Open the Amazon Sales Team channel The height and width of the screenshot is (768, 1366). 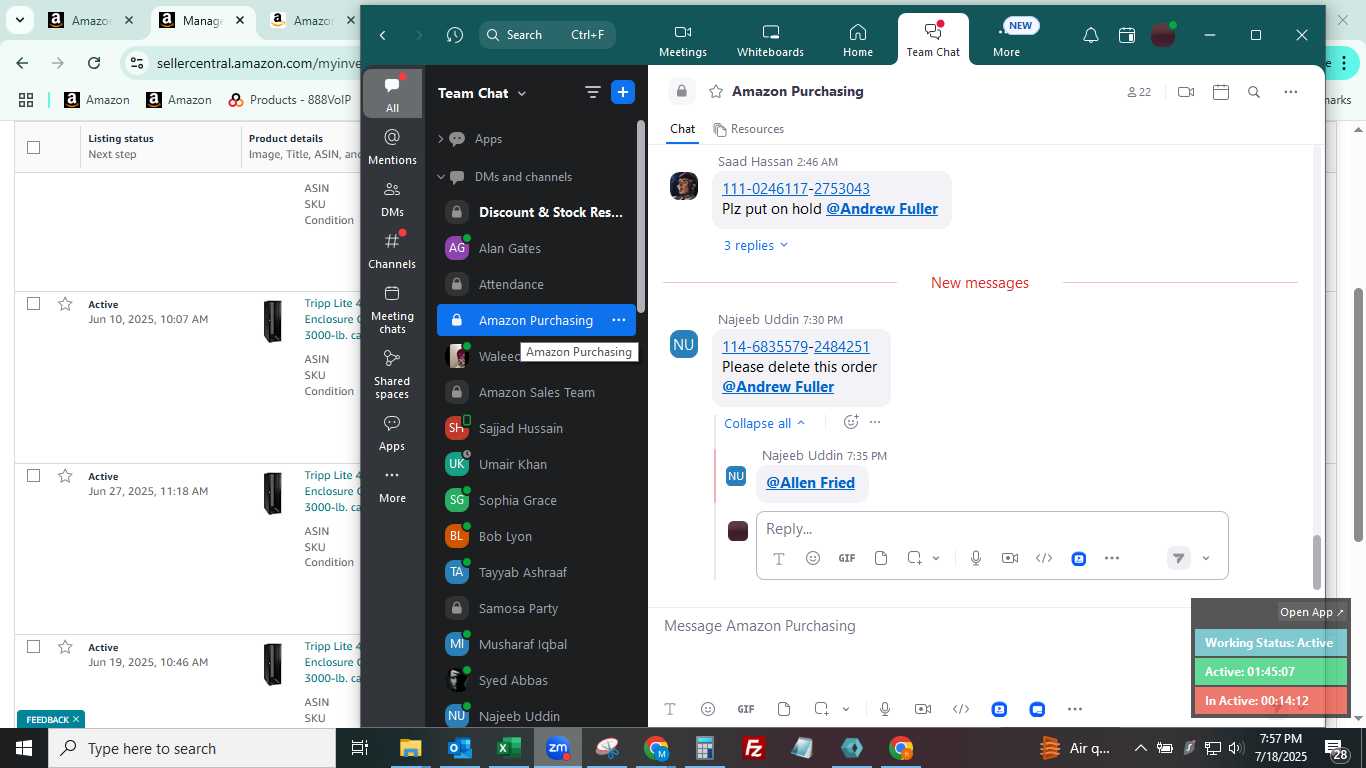[536, 392]
